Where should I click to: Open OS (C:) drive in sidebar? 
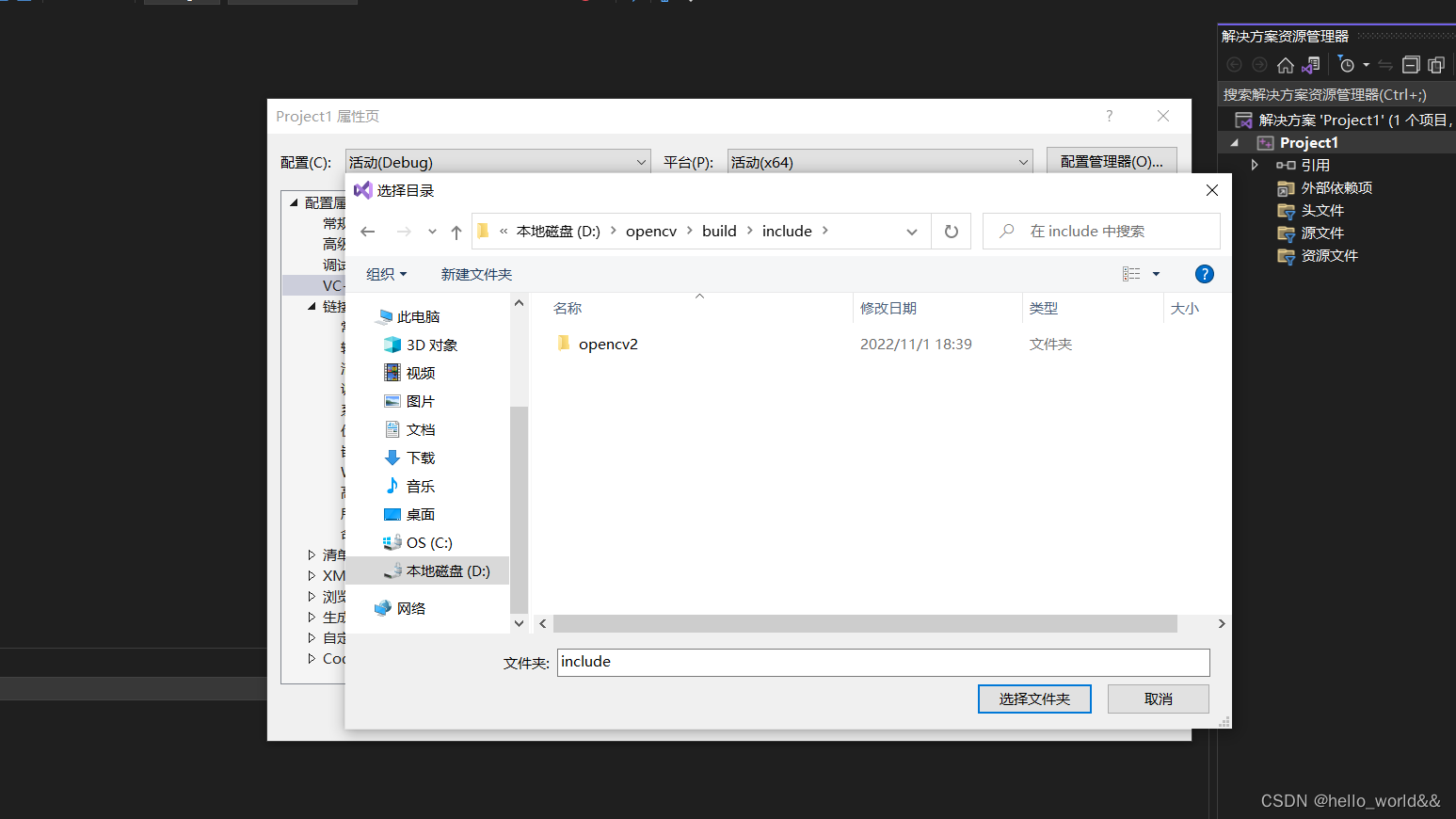[429, 543]
